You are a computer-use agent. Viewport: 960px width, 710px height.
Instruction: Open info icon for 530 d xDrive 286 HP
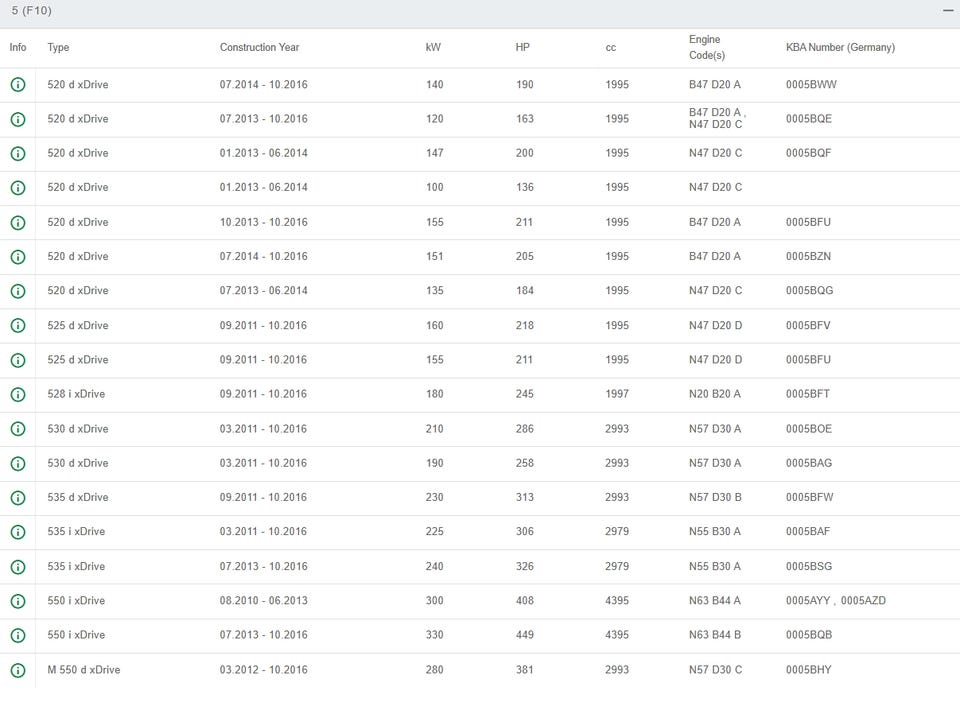[18, 428]
